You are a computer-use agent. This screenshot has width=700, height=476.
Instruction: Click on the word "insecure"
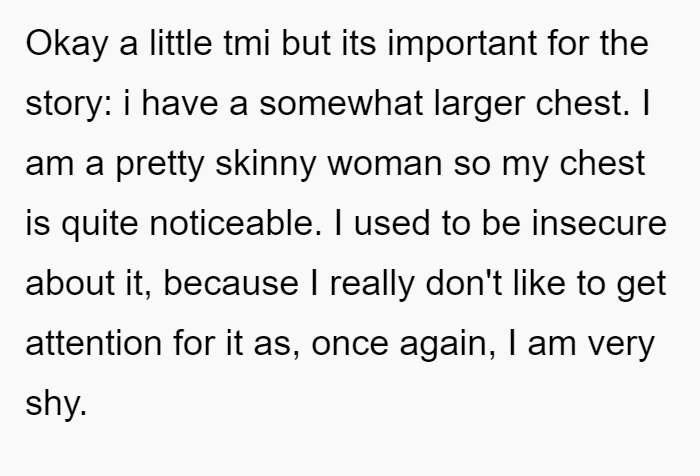(599, 223)
